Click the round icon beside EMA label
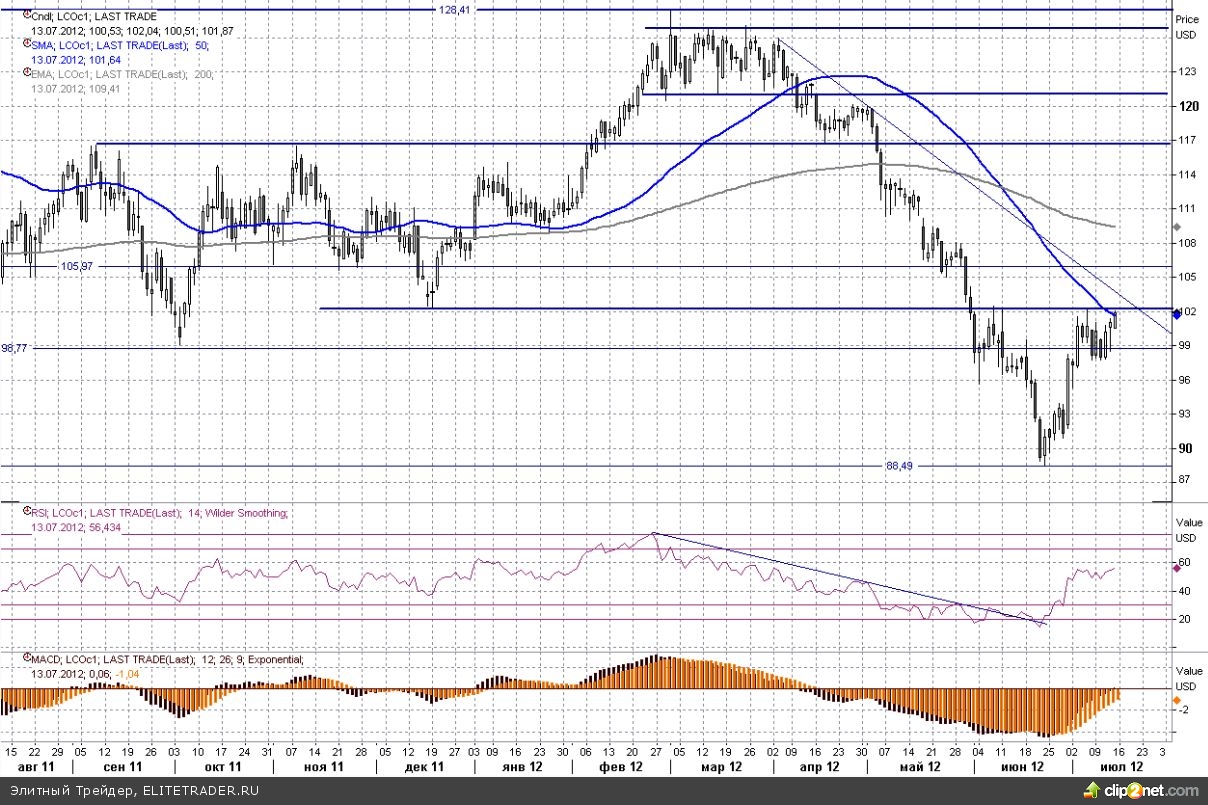The image size is (1208, 805). point(26,74)
